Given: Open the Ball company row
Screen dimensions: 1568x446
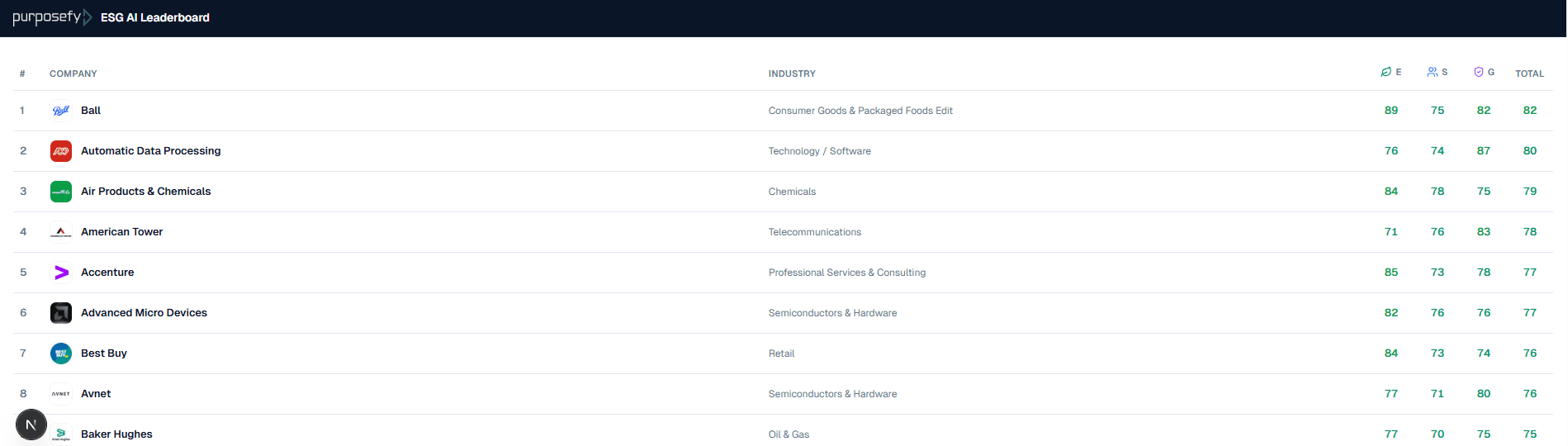Looking at the screenshot, I should pos(783,111).
